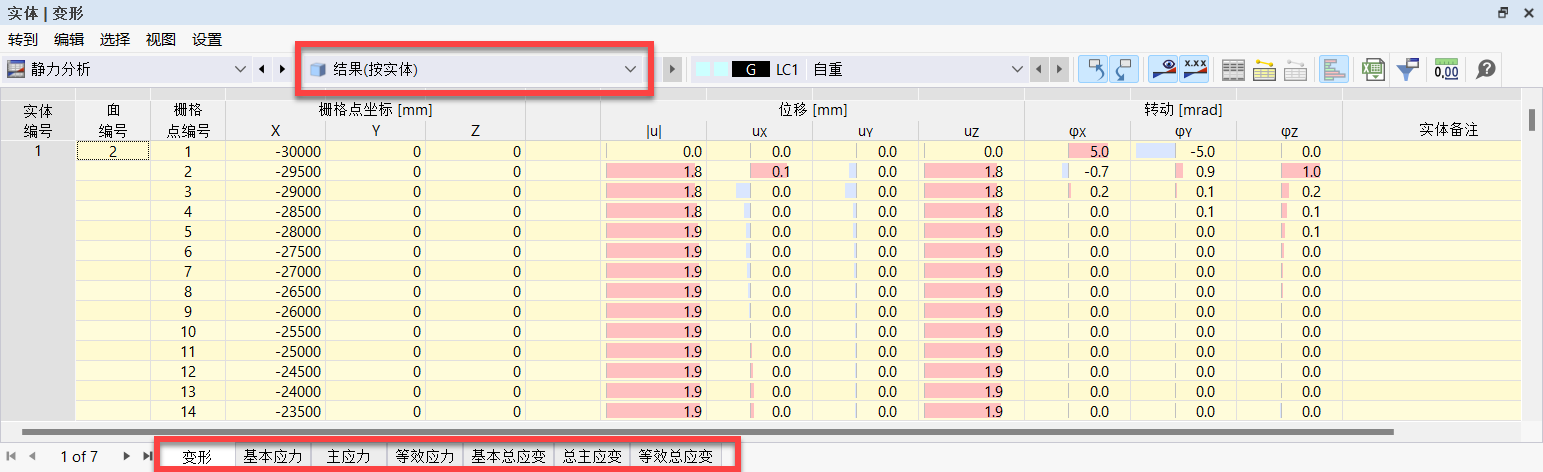Open the 设置 menu
This screenshot has height=472, width=1543.
pos(207,40)
